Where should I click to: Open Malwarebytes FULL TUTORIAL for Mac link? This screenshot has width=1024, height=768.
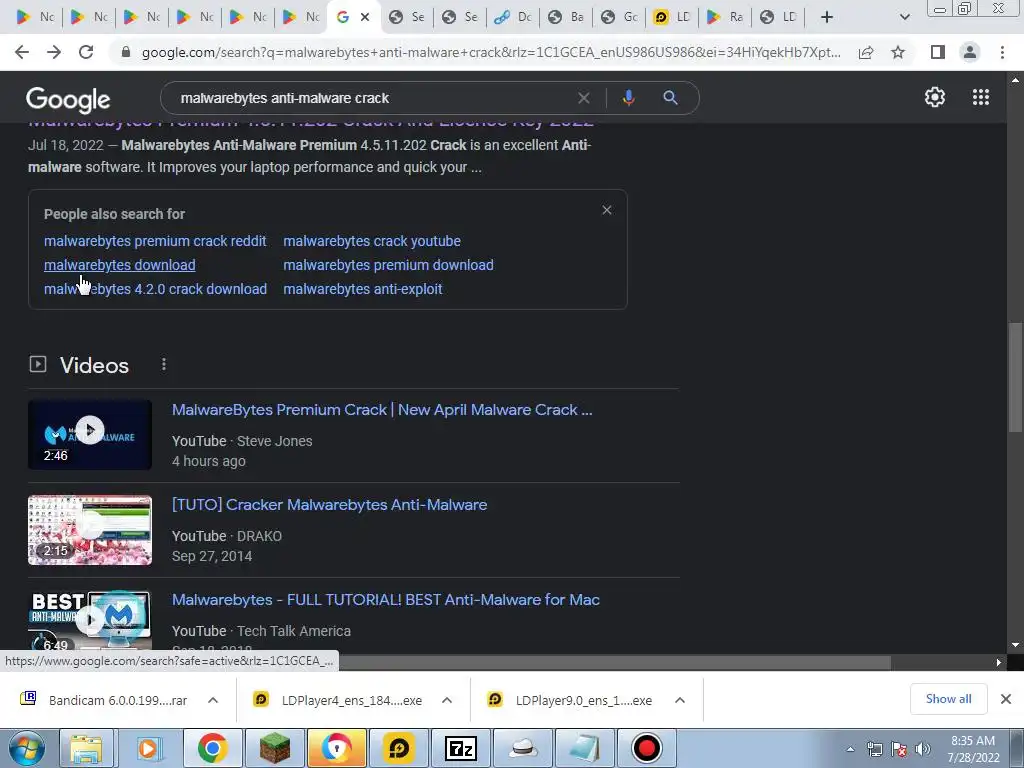point(385,600)
